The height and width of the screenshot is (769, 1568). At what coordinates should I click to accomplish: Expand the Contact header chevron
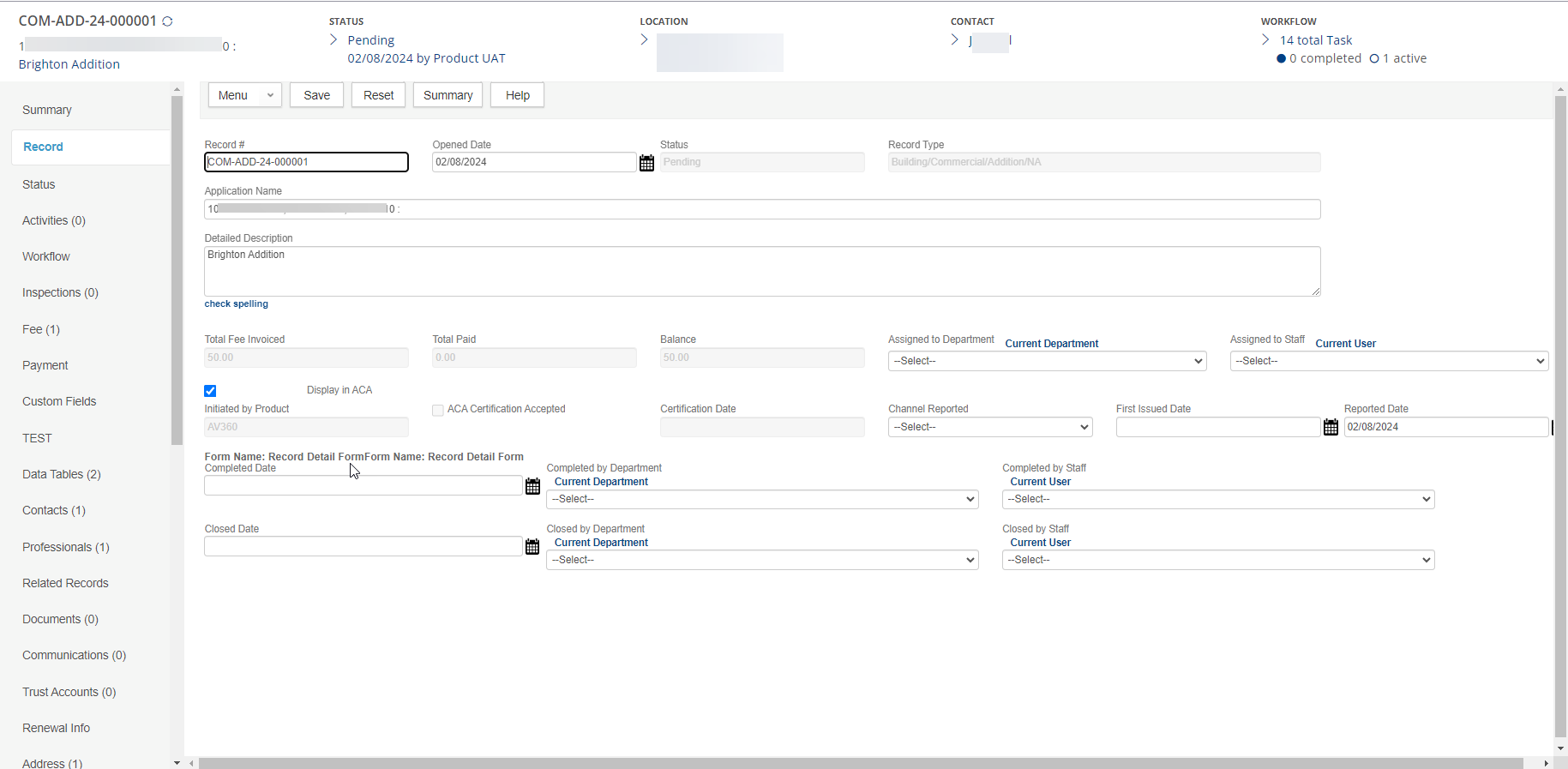(954, 40)
